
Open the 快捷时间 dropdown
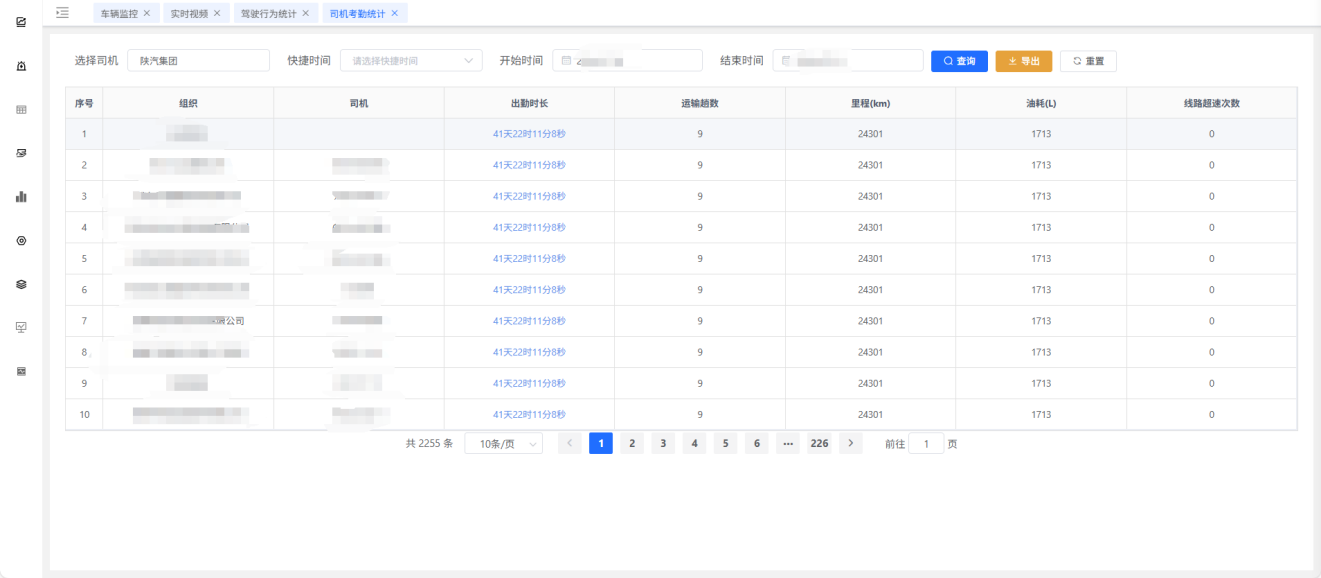pyautogui.click(x=411, y=61)
